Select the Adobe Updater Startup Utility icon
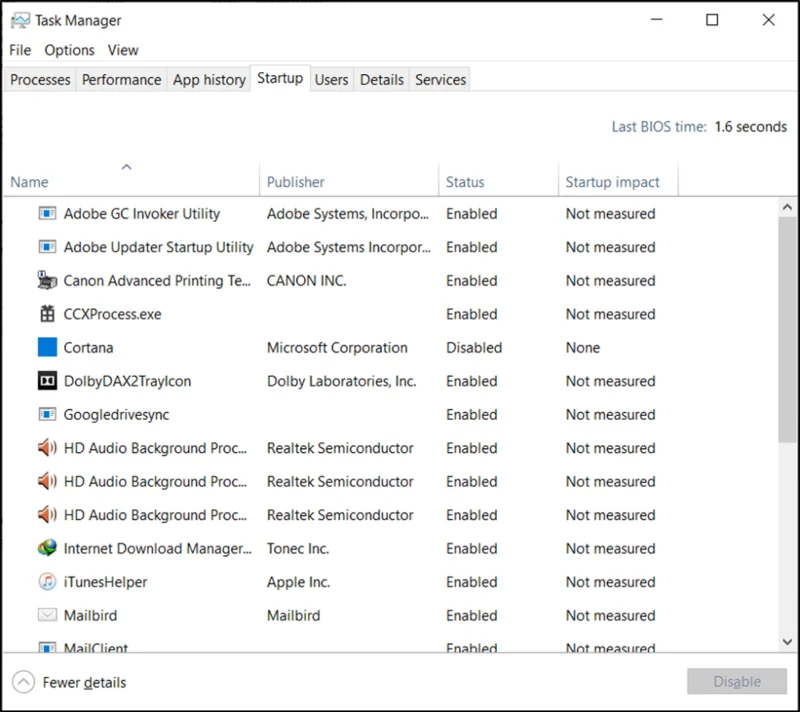Viewport: 800px width, 712px height. (x=47, y=247)
